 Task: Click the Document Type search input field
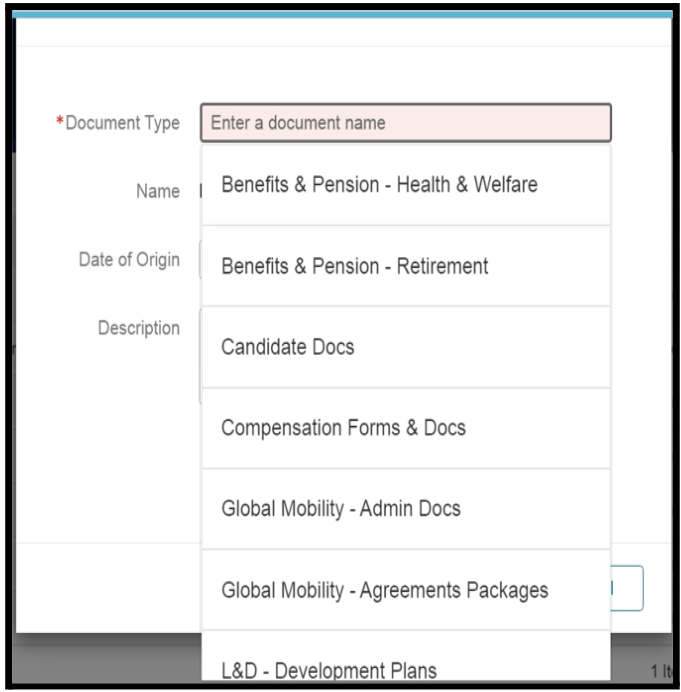(x=405, y=124)
